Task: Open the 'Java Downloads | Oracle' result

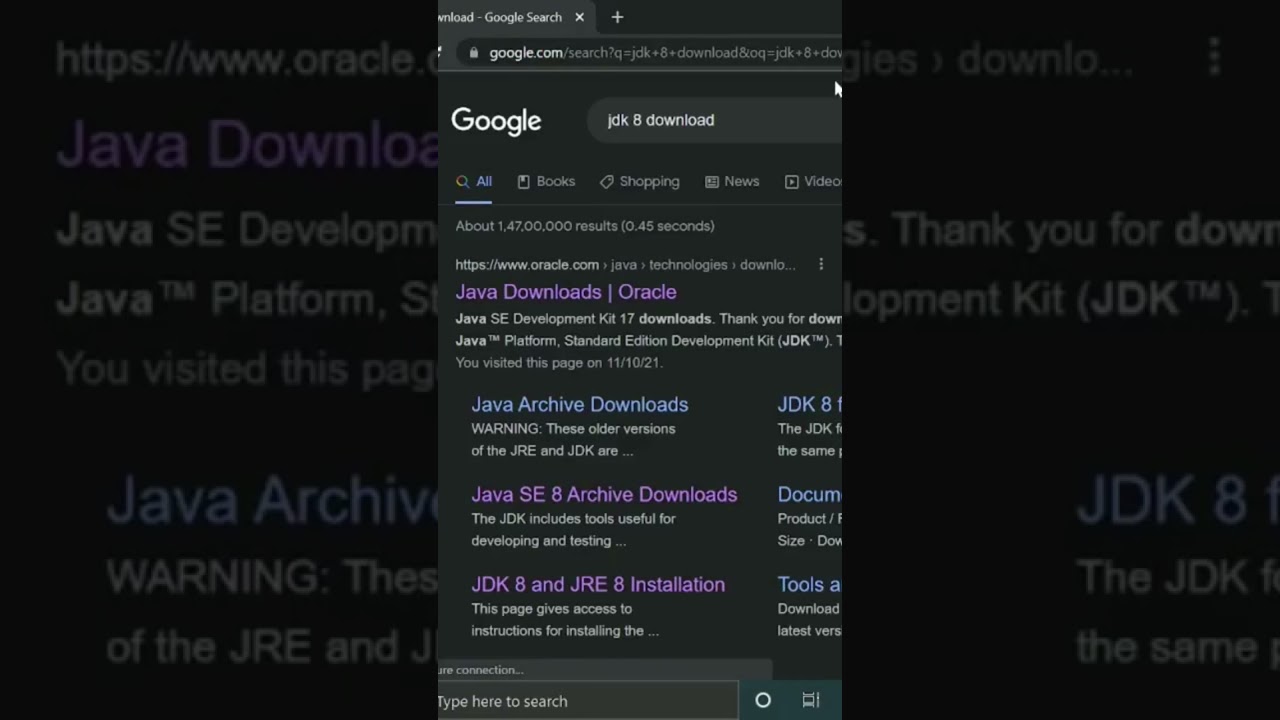Action: pyautogui.click(x=566, y=292)
